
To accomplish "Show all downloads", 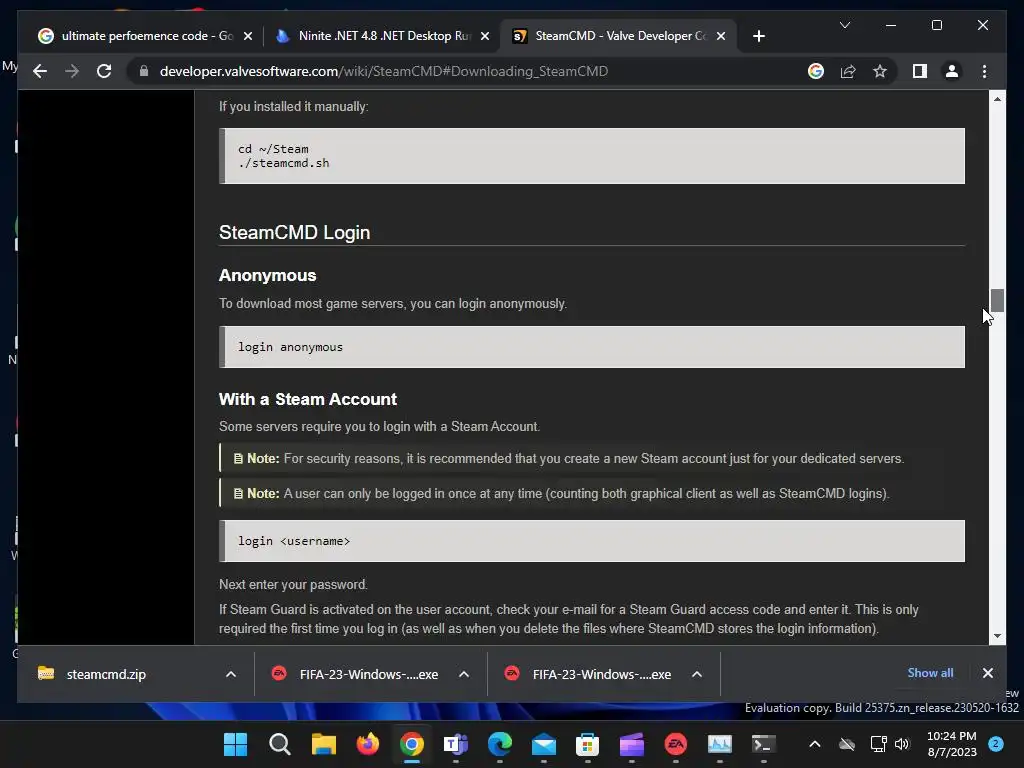I will (930, 673).
